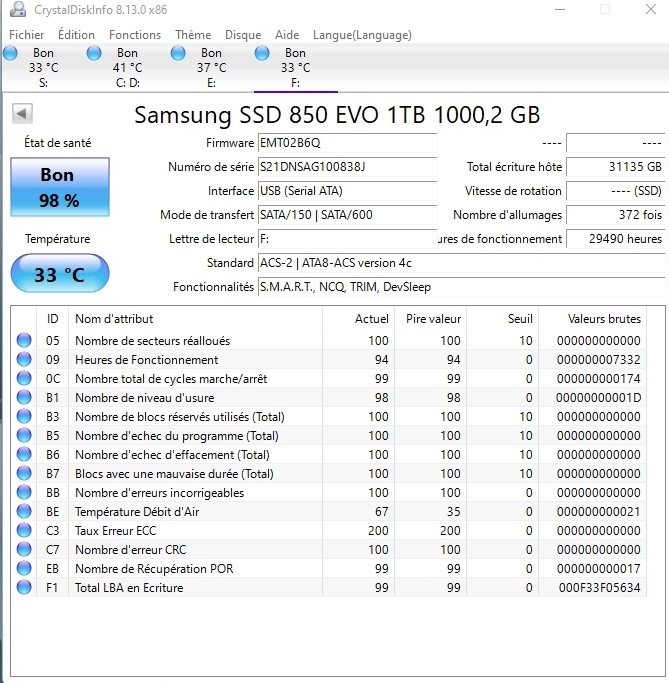
Task: Click the 33 °C temperature button
Action: click(x=59, y=274)
